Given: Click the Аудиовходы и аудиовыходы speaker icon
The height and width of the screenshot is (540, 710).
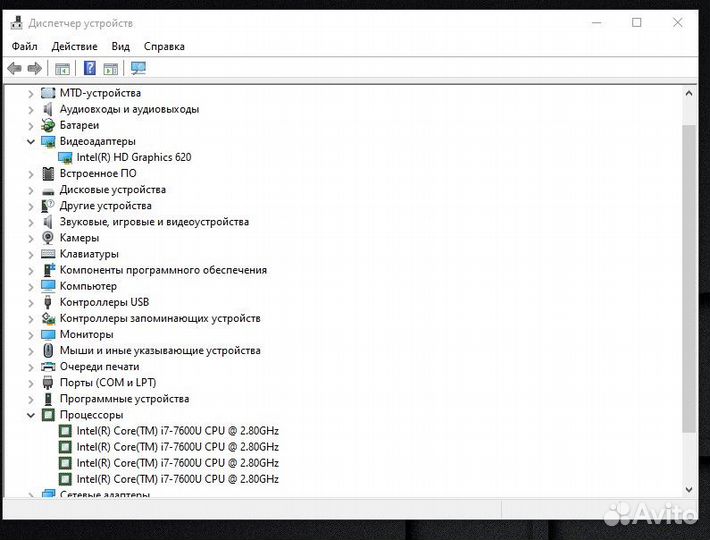Looking at the screenshot, I should click(x=48, y=109).
